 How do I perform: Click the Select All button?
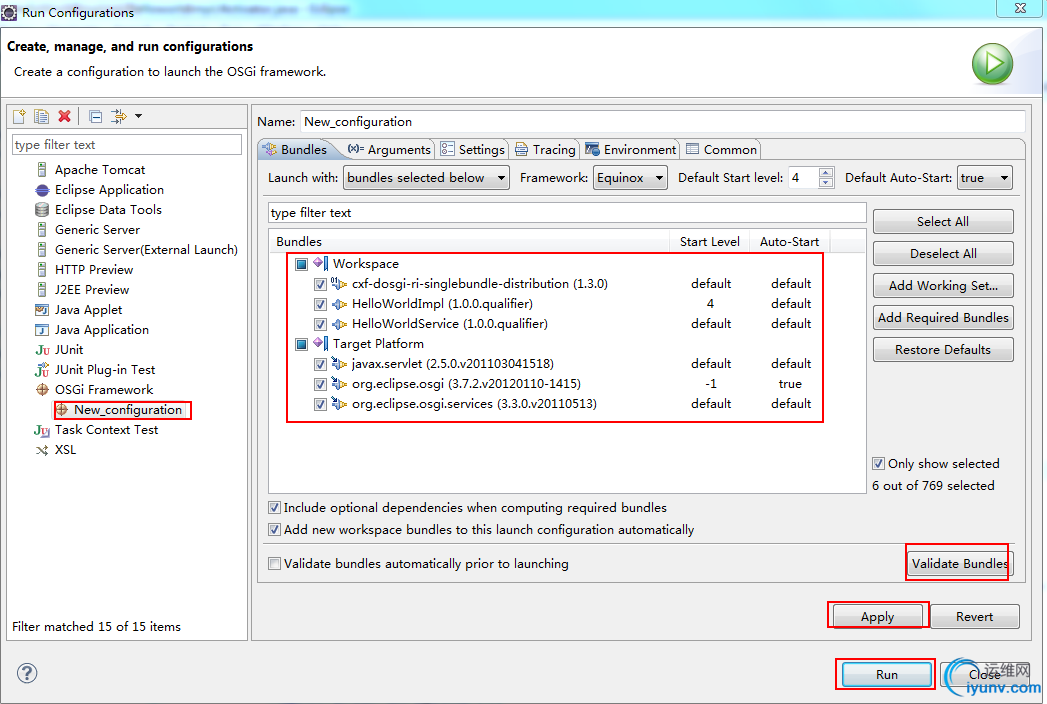(x=943, y=222)
